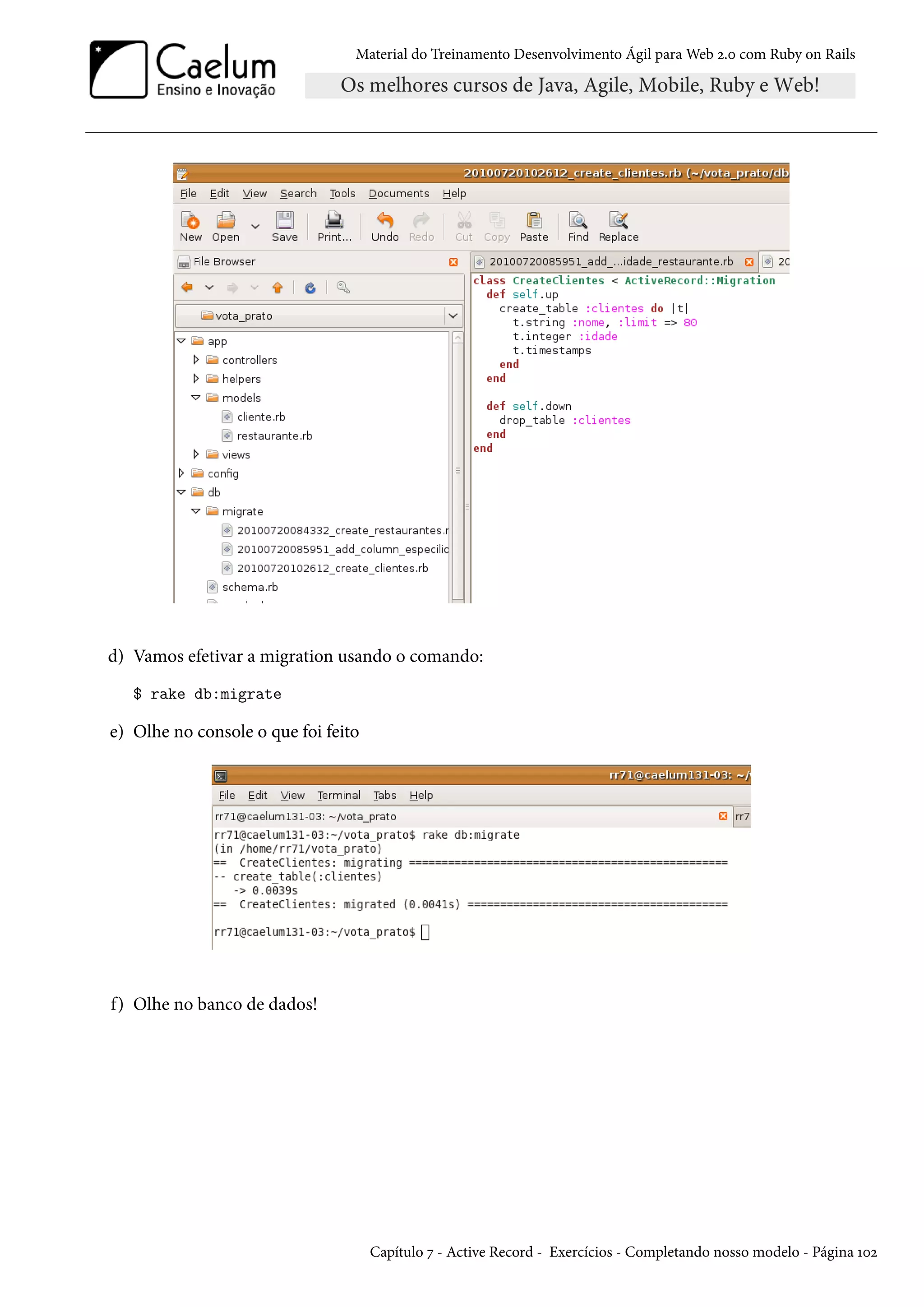Open the terminal's File menu

(226, 795)
